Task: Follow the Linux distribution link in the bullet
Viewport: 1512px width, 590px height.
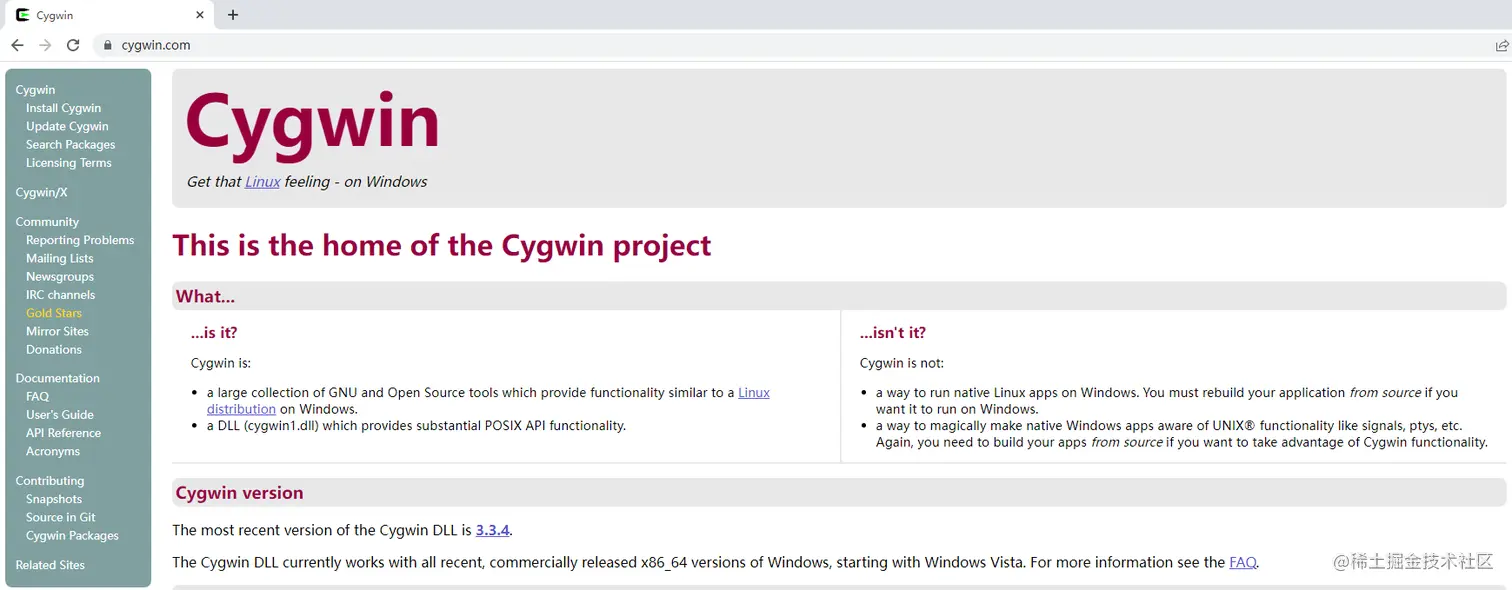Action: click(489, 401)
